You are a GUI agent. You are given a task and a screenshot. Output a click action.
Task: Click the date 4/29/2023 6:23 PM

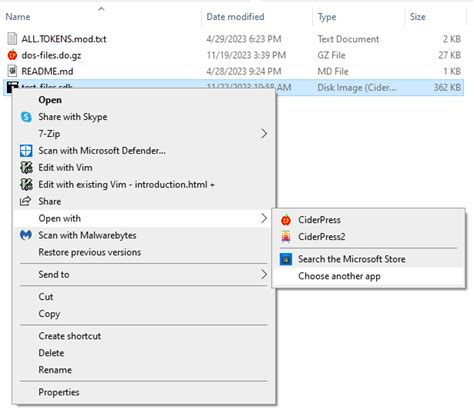244,39
